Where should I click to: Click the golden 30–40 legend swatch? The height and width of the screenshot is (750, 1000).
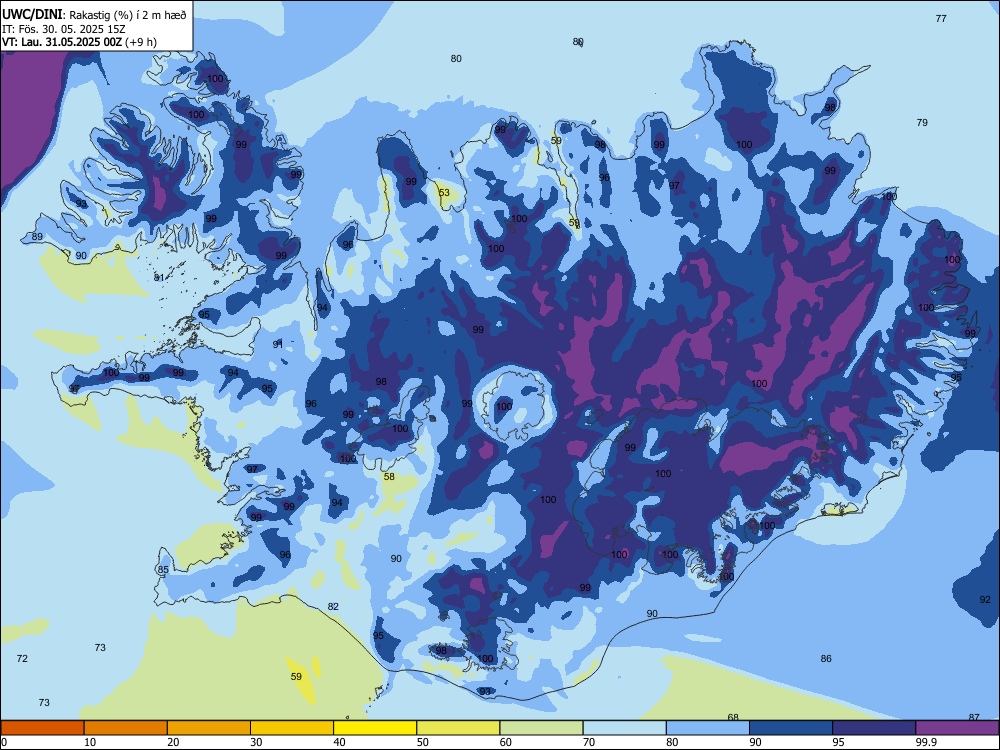[292, 728]
